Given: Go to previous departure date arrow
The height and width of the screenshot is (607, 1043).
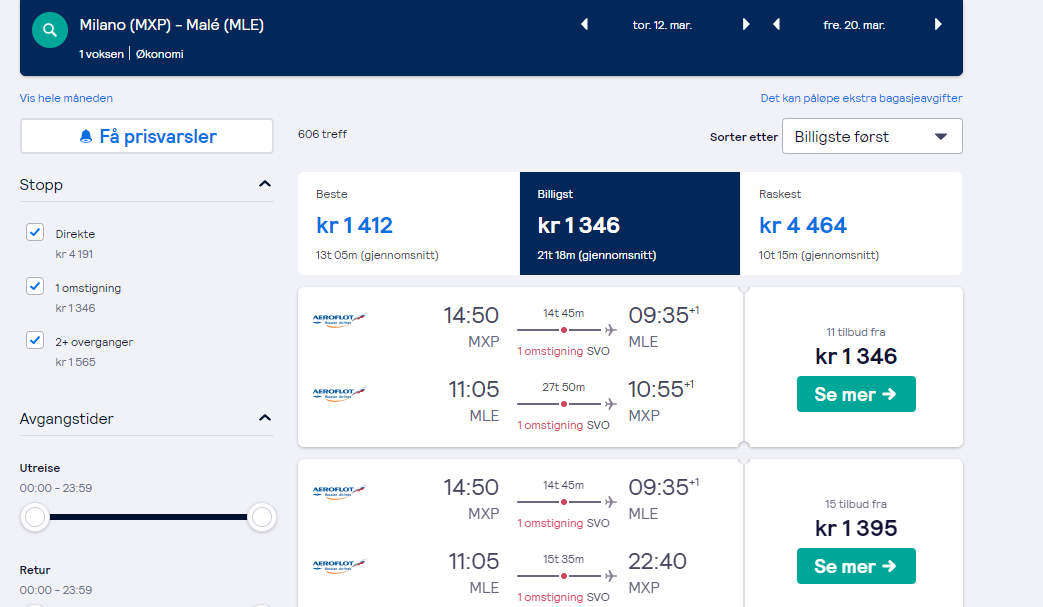Looking at the screenshot, I should tap(585, 25).
